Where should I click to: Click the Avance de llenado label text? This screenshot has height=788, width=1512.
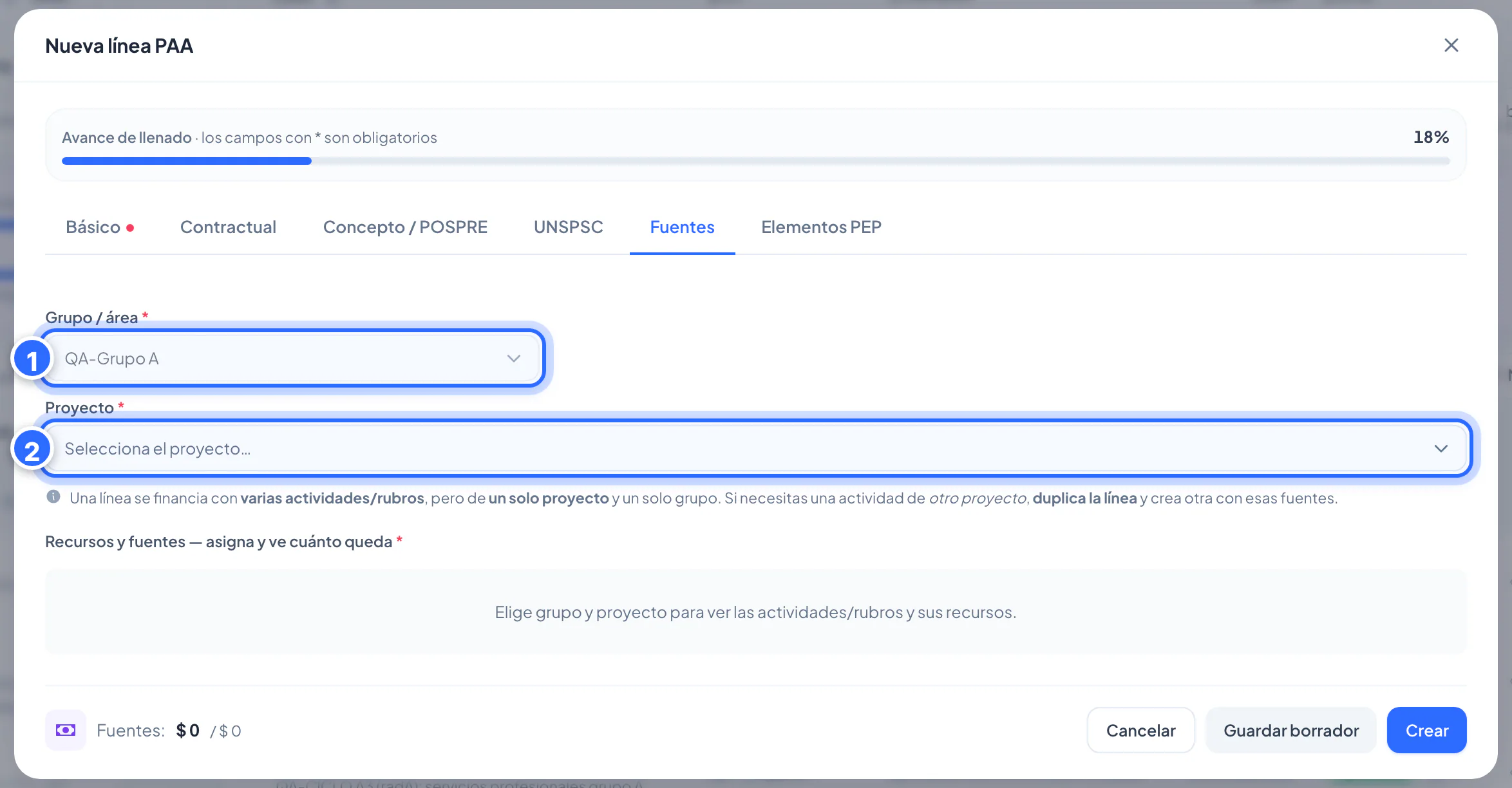(x=127, y=137)
